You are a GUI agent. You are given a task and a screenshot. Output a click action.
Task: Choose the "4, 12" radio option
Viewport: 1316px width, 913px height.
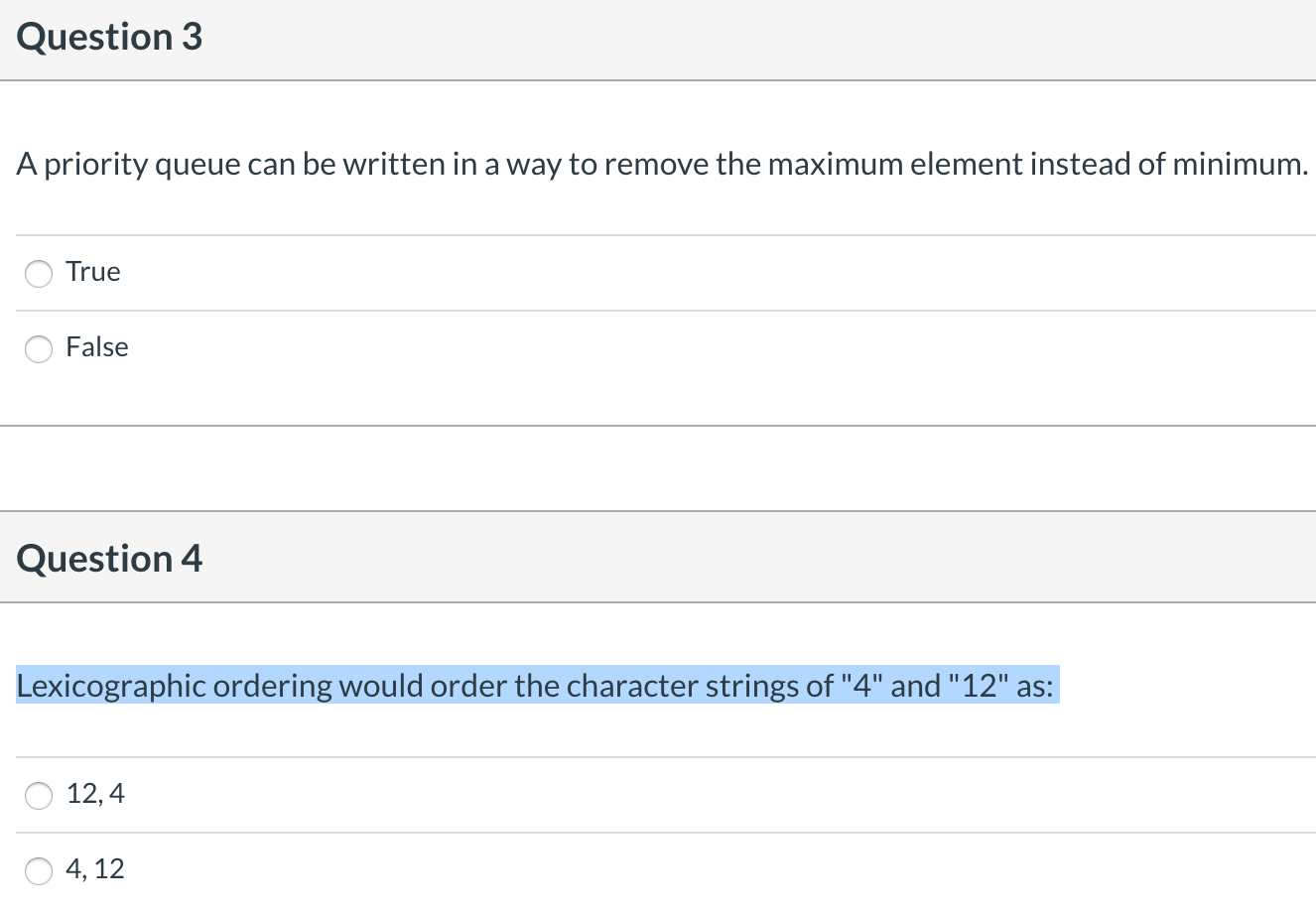tap(39, 871)
